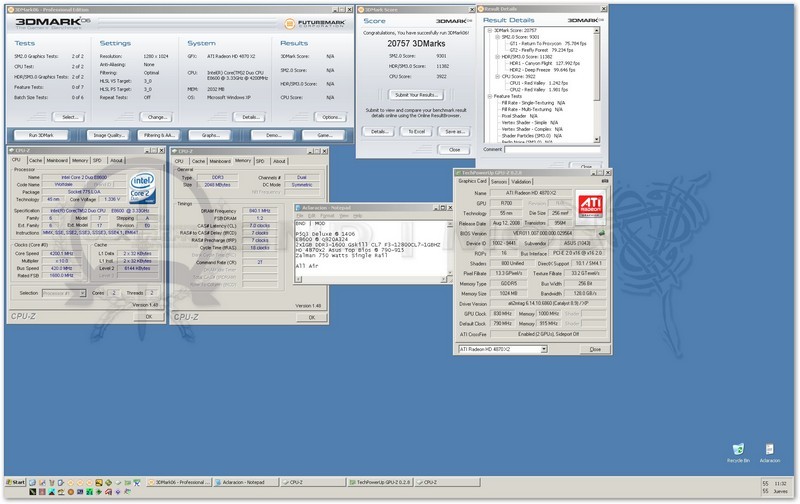Click the Options button under Results

[x=331, y=117]
